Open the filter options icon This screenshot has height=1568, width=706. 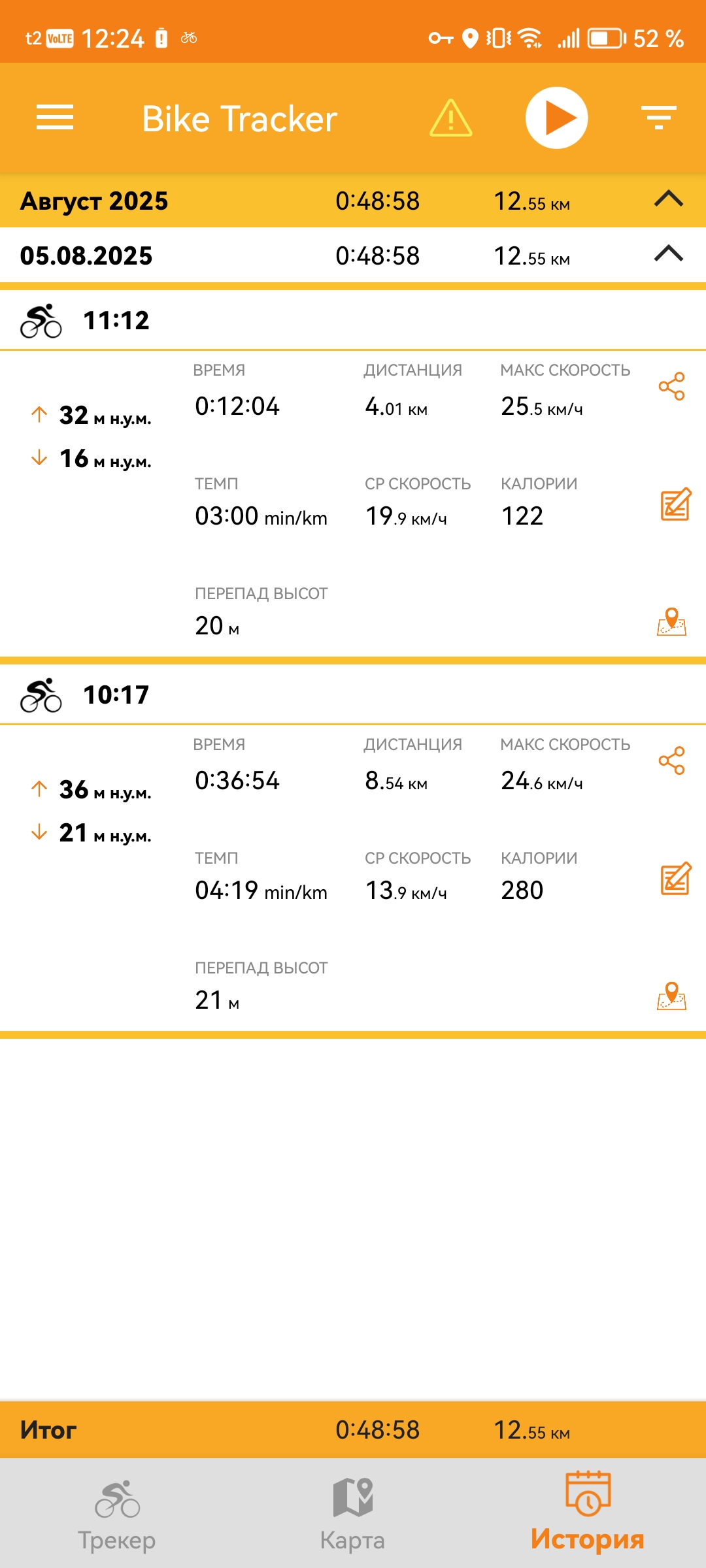pos(658,118)
